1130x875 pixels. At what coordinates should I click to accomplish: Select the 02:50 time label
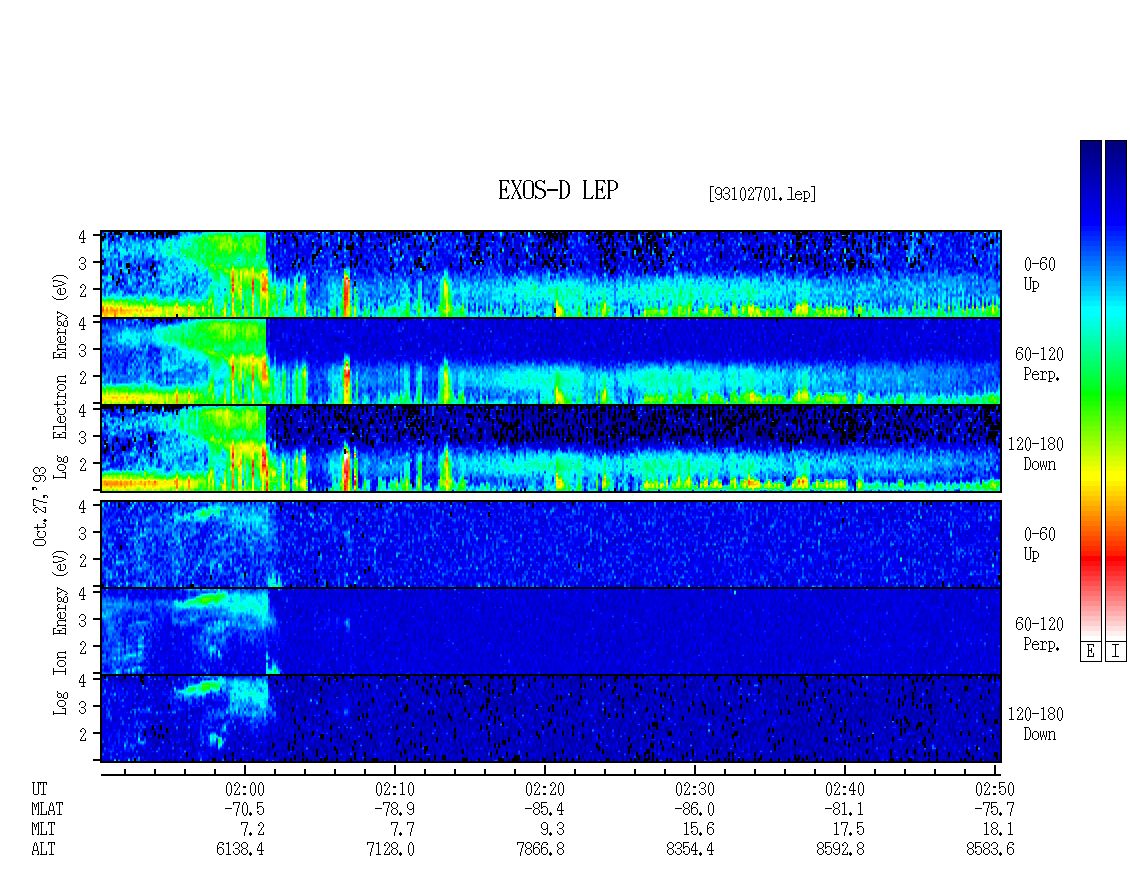[x=995, y=789]
